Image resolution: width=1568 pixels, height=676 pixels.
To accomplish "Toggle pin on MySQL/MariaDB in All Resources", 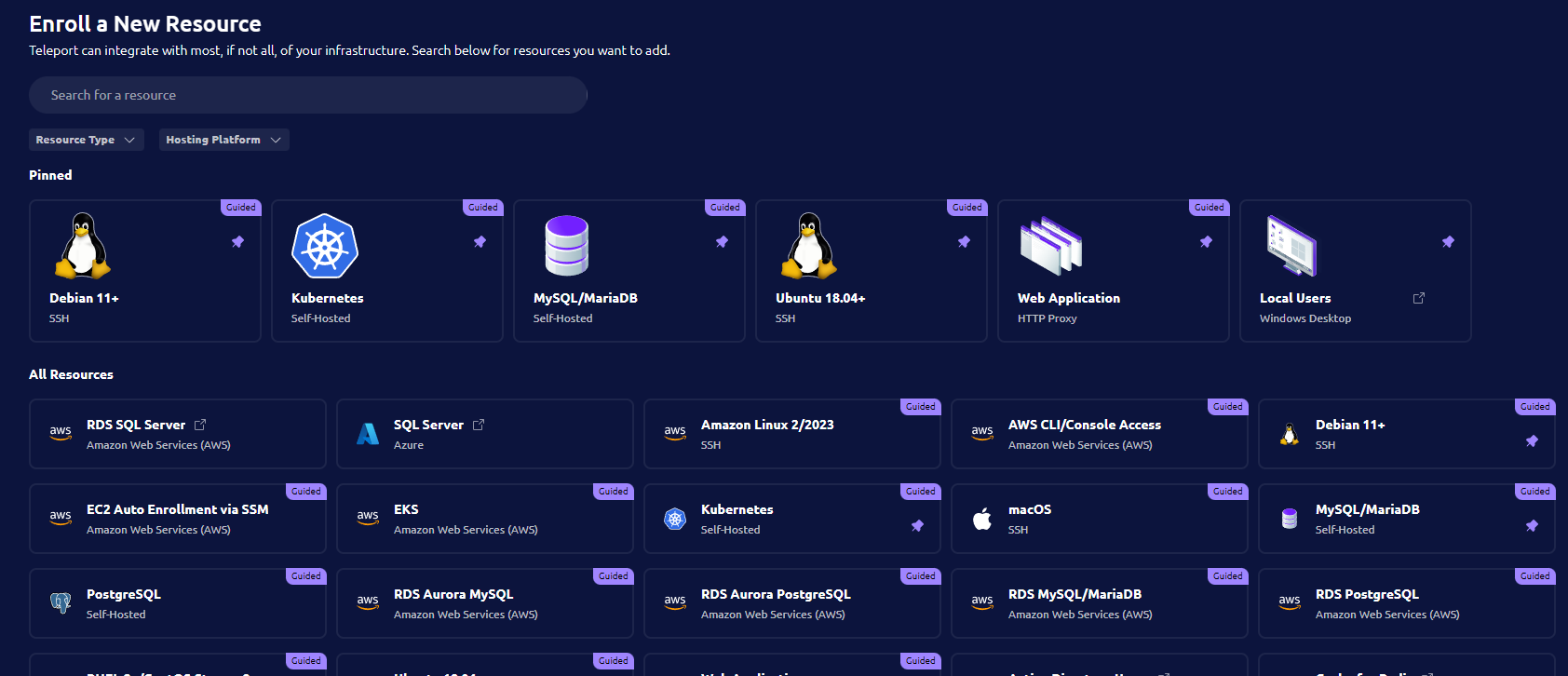I will tap(1532, 526).
